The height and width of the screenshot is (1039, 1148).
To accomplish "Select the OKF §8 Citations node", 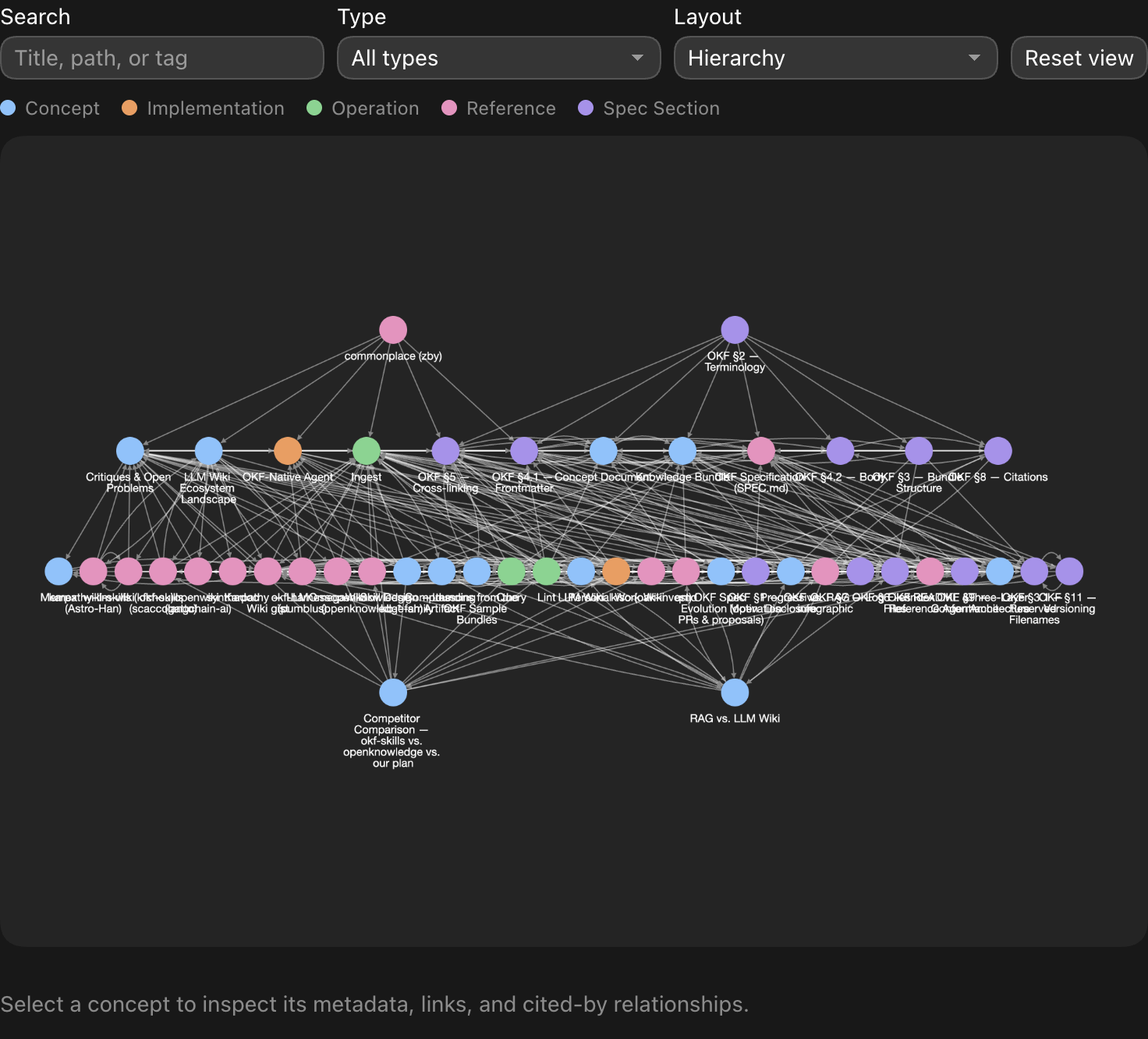I will coord(998,451).
